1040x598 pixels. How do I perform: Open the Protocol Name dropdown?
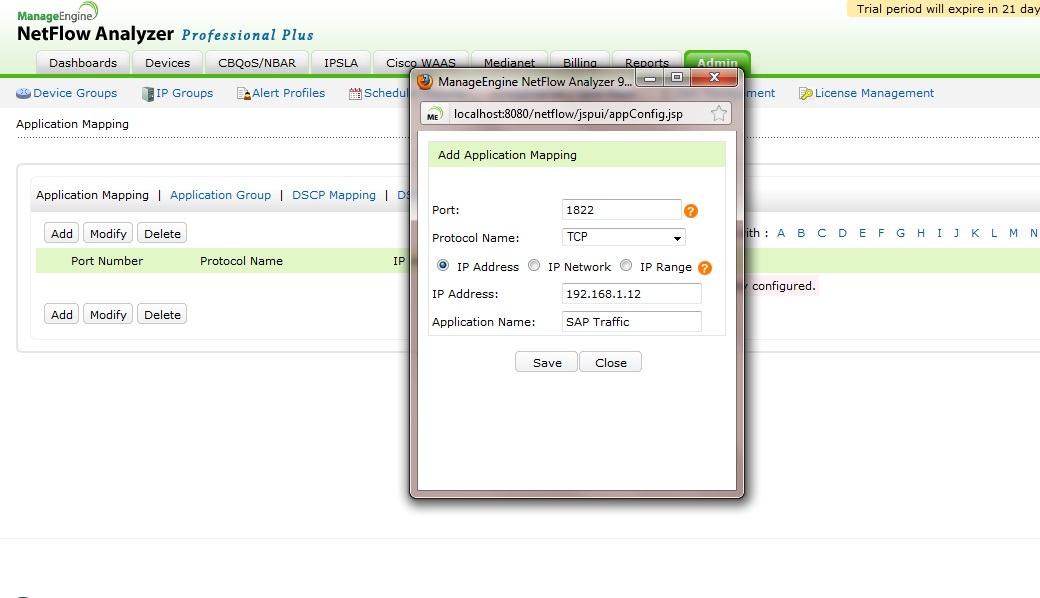click(679, 238)
